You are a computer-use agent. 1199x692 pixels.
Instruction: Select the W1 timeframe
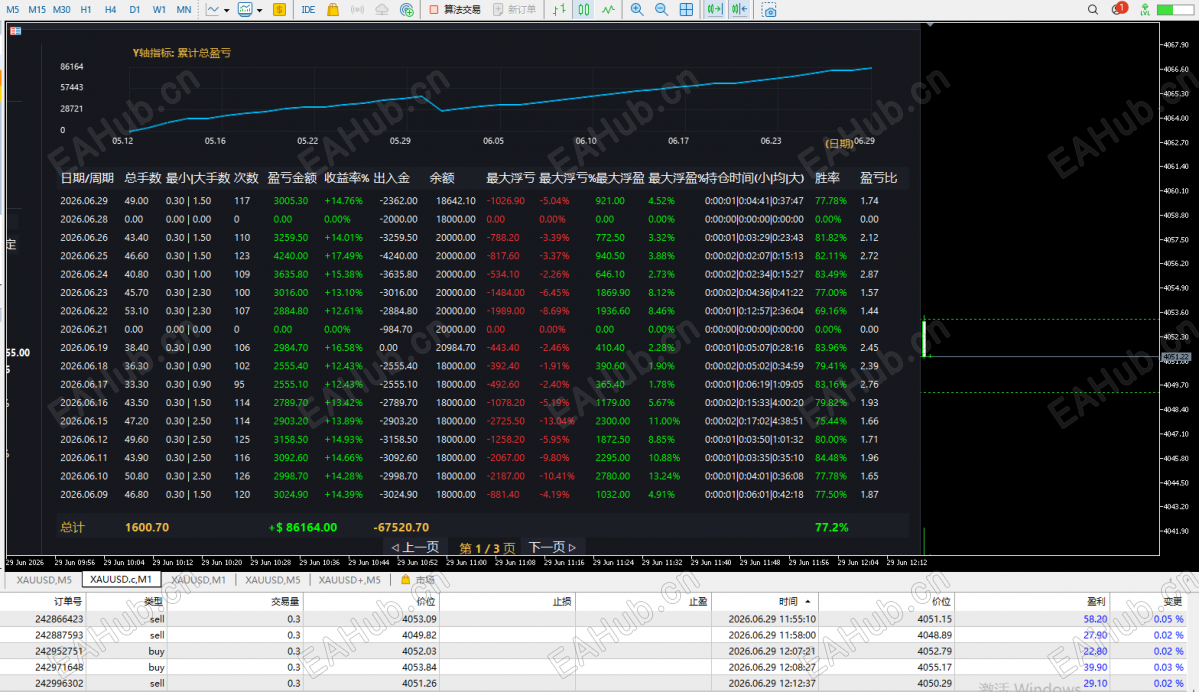[x=159, y=10]
